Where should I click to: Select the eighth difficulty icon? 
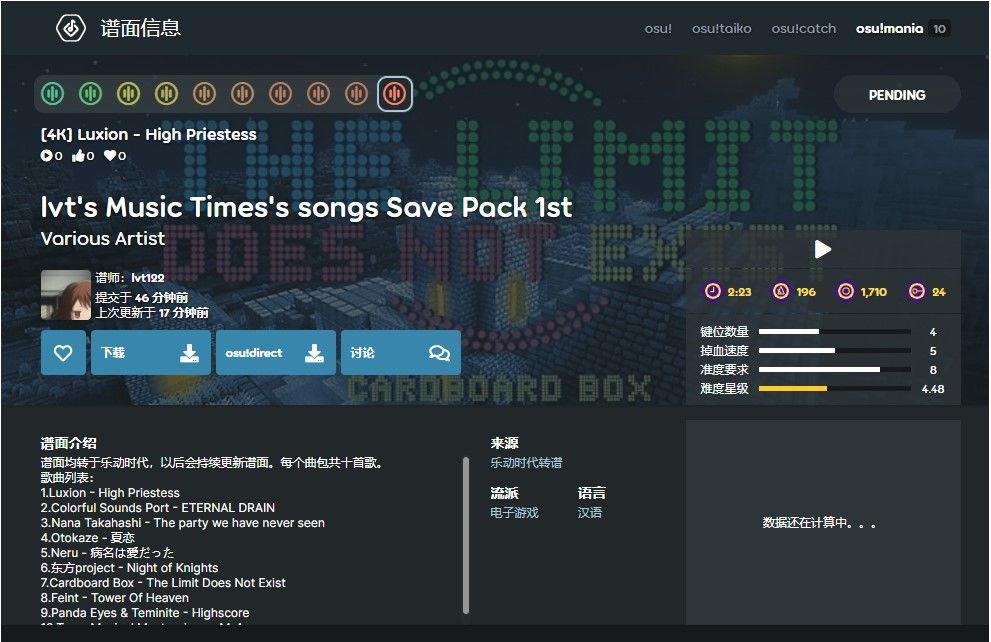pos(319,94)
